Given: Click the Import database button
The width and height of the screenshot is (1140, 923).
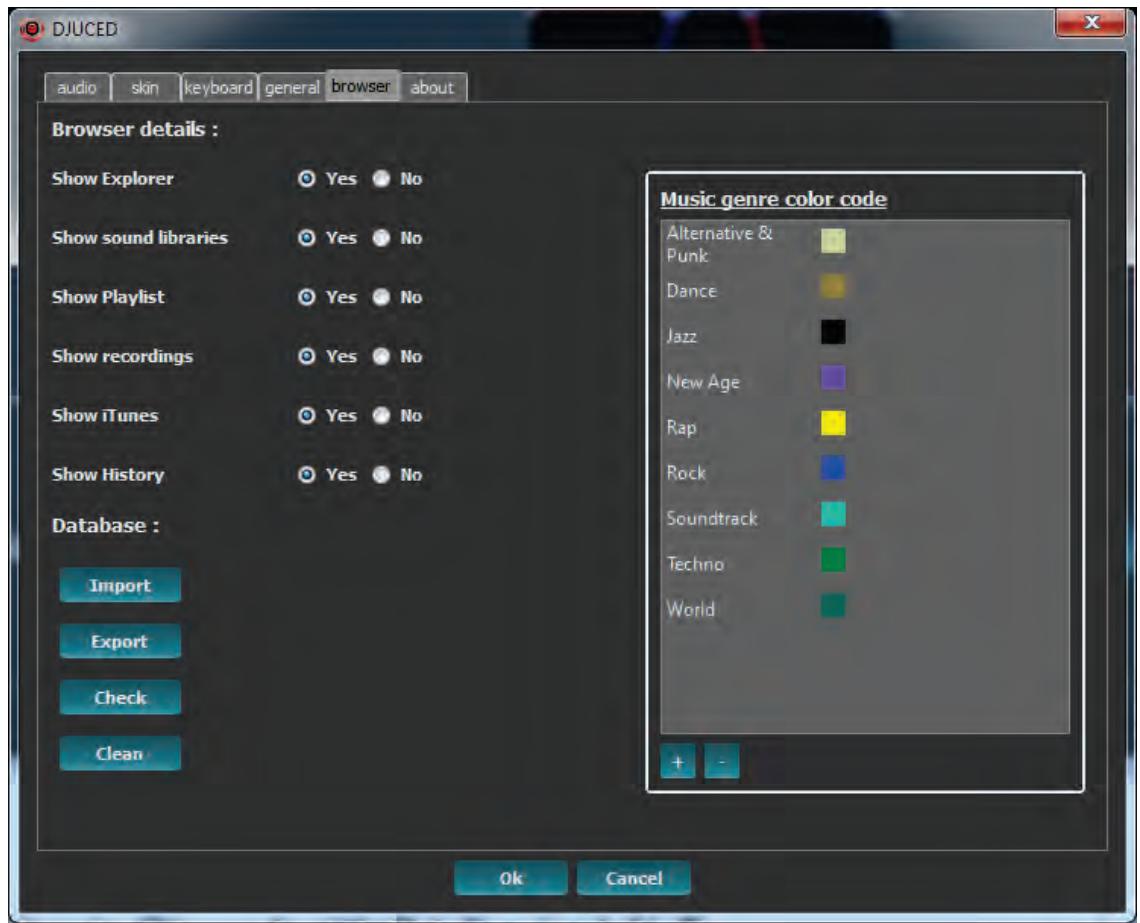Looking at the screenshot, I should click(120, 586).
